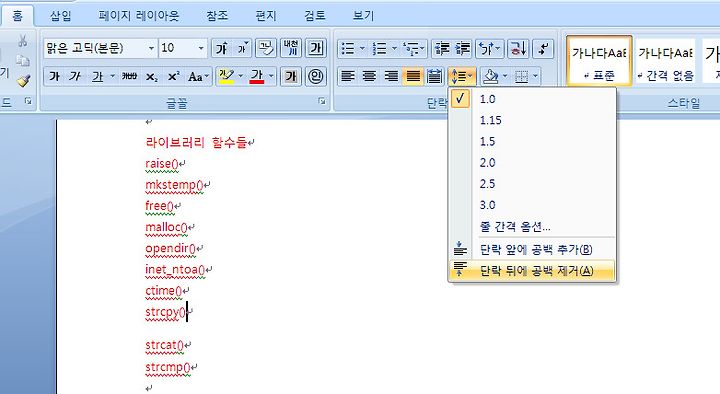Click the Sort icon
Screen dimensions: 720x394
pos(518,48)
